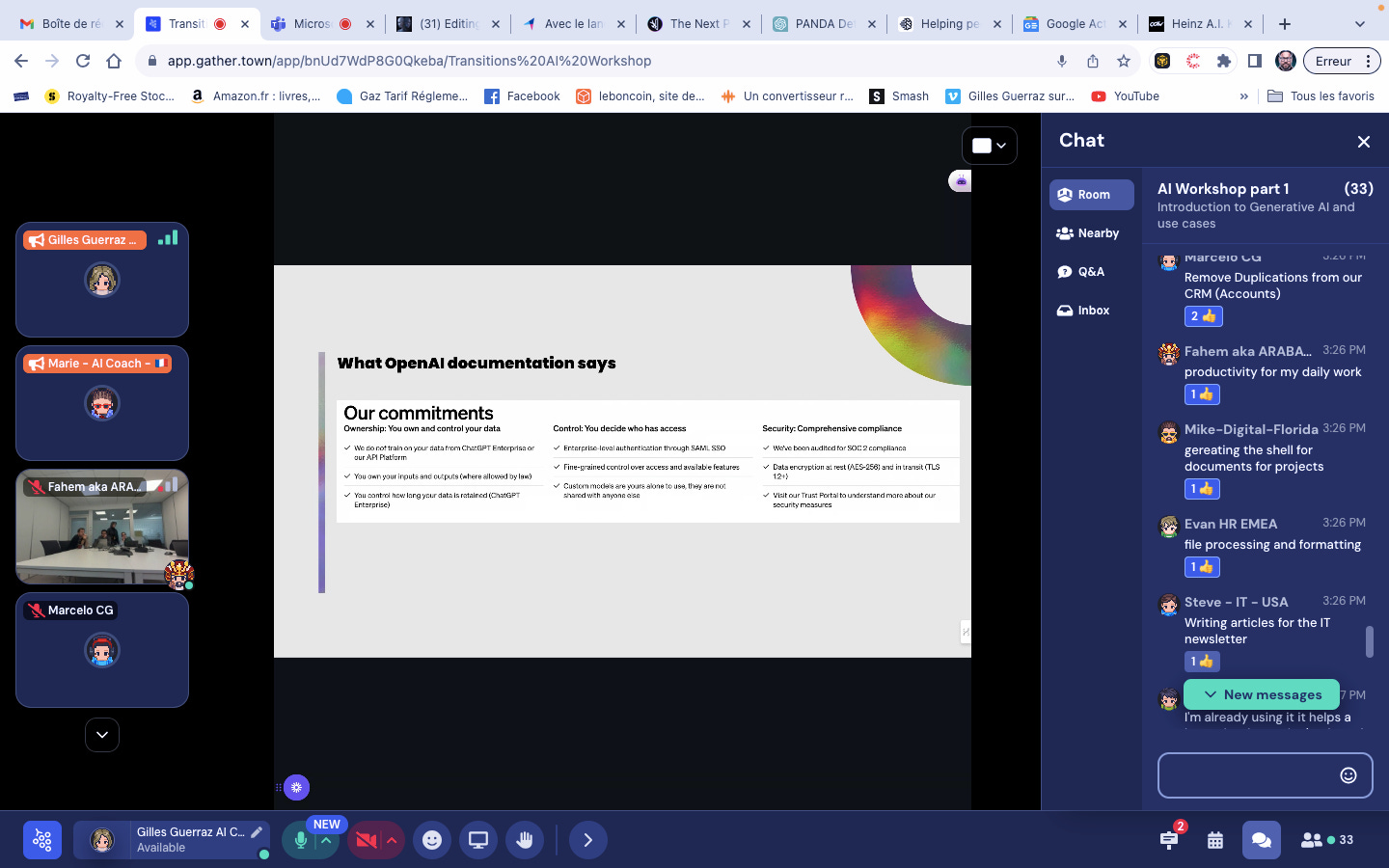Image resolution: width=1389 pixels, height=868 pixels.
Task: Open Chrome profile avatar
Action: pos(1286,61)
